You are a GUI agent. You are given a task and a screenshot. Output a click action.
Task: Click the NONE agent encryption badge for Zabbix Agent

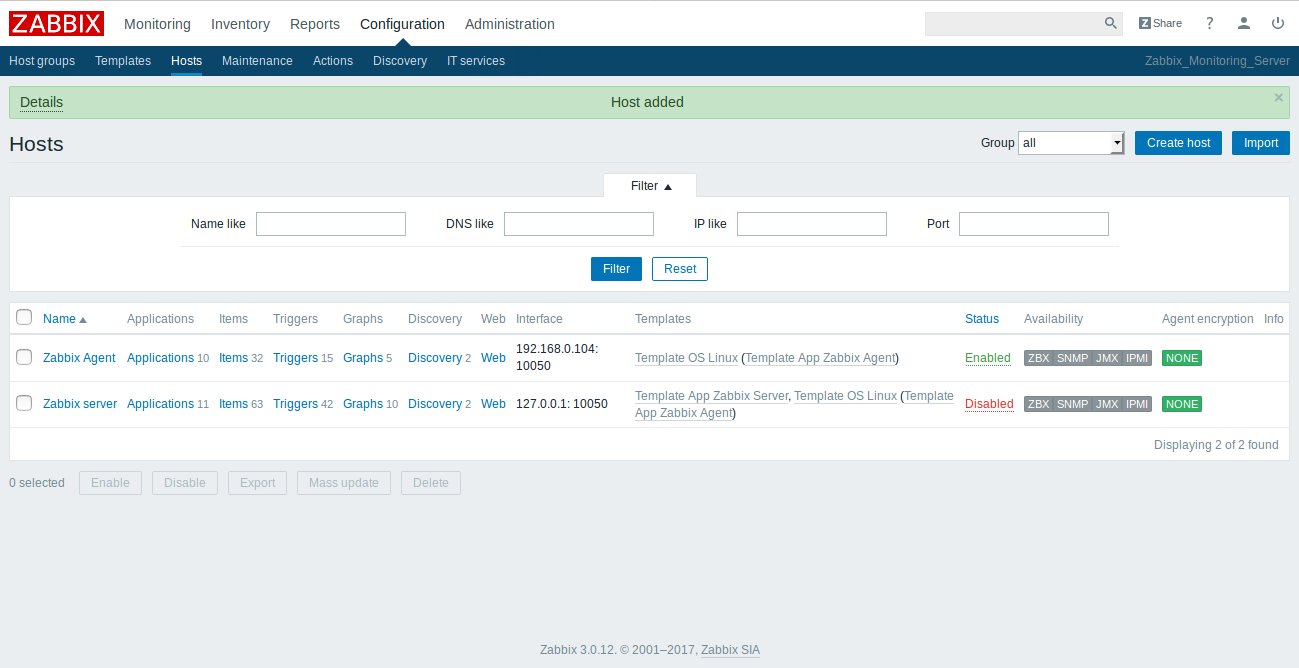click(1181, 357)
